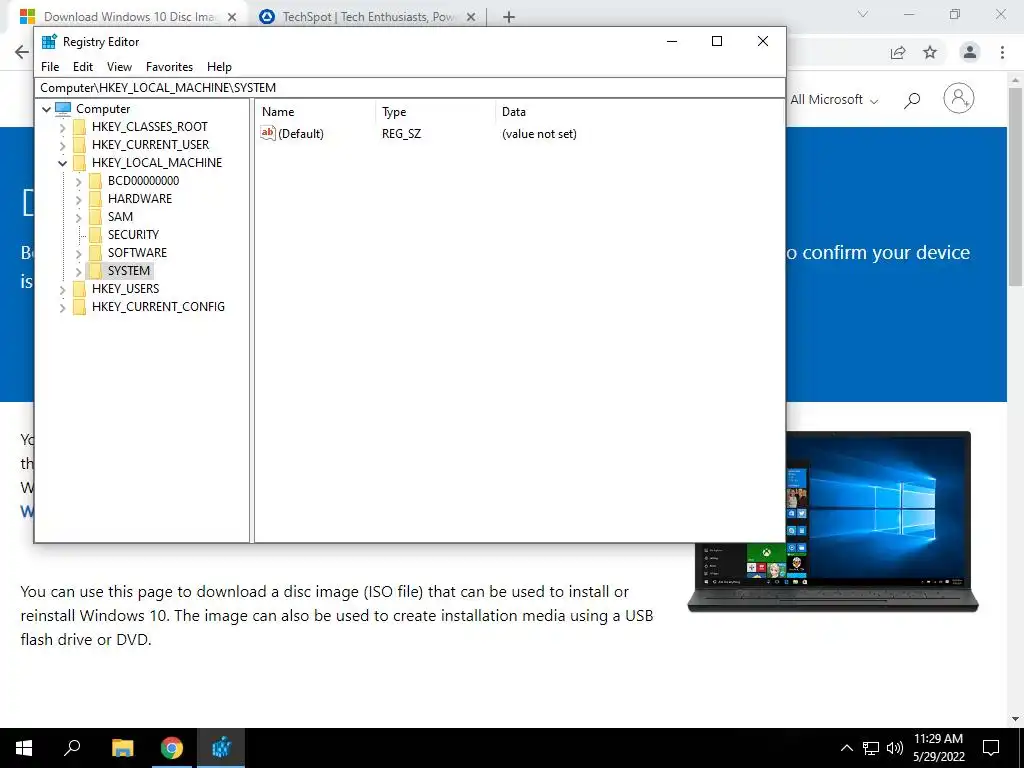
Task: Click the (Default) value string icon
Action: pos(268,133)
